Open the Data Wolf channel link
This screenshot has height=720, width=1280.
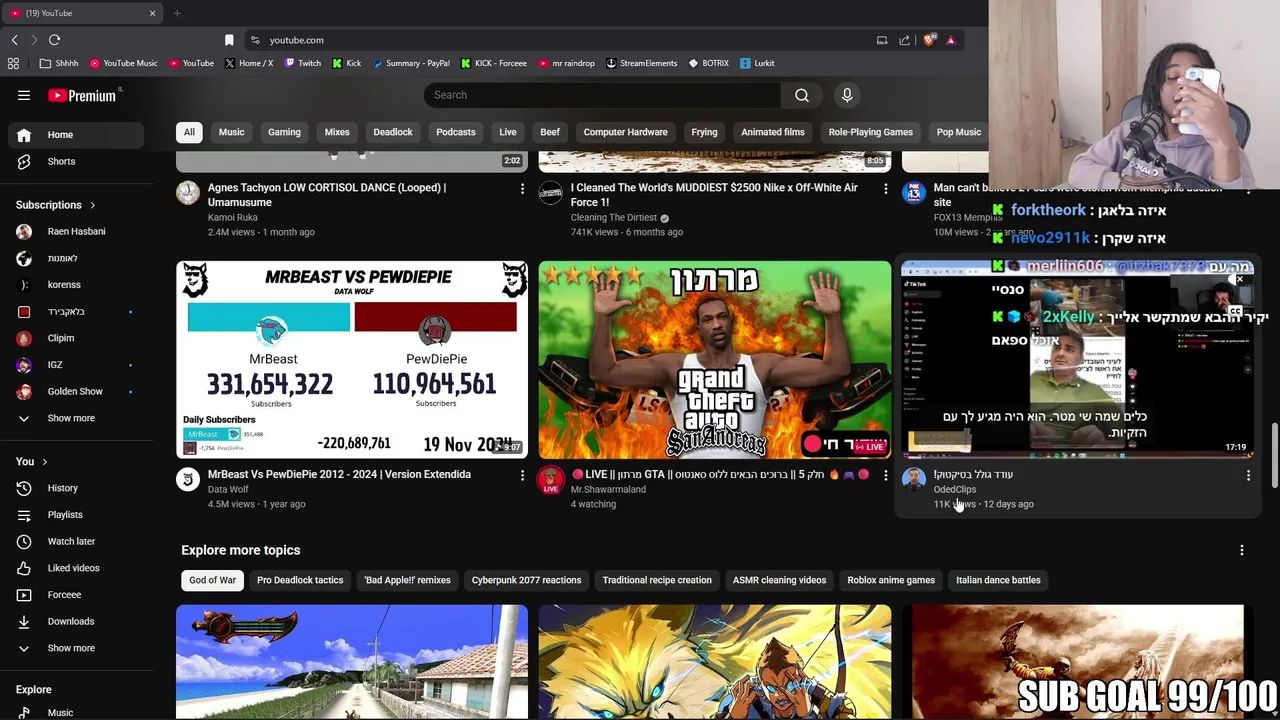pyautogui.click(x=228, y=489)
